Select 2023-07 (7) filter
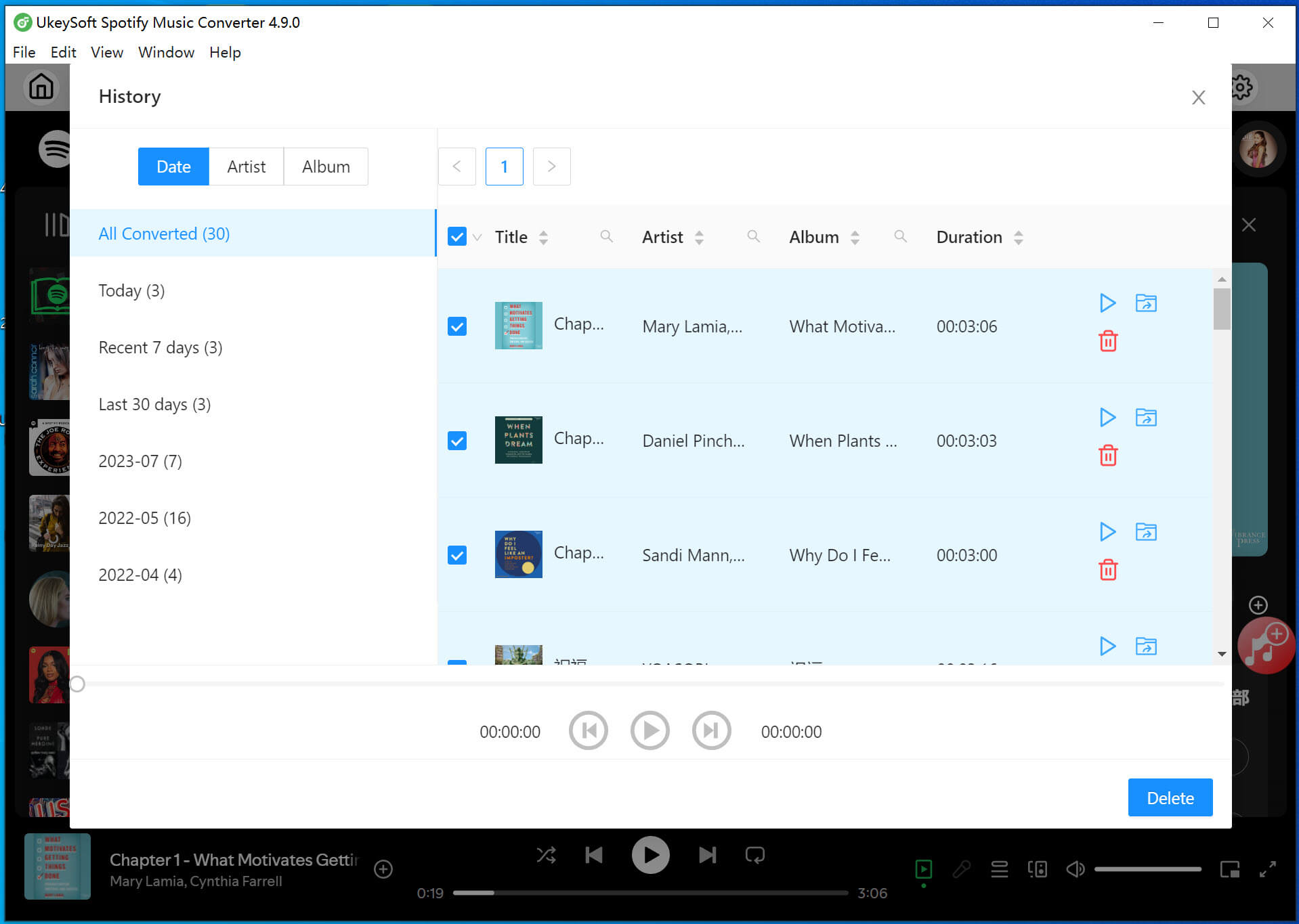The image size is (1299, 924). point(253,461)
